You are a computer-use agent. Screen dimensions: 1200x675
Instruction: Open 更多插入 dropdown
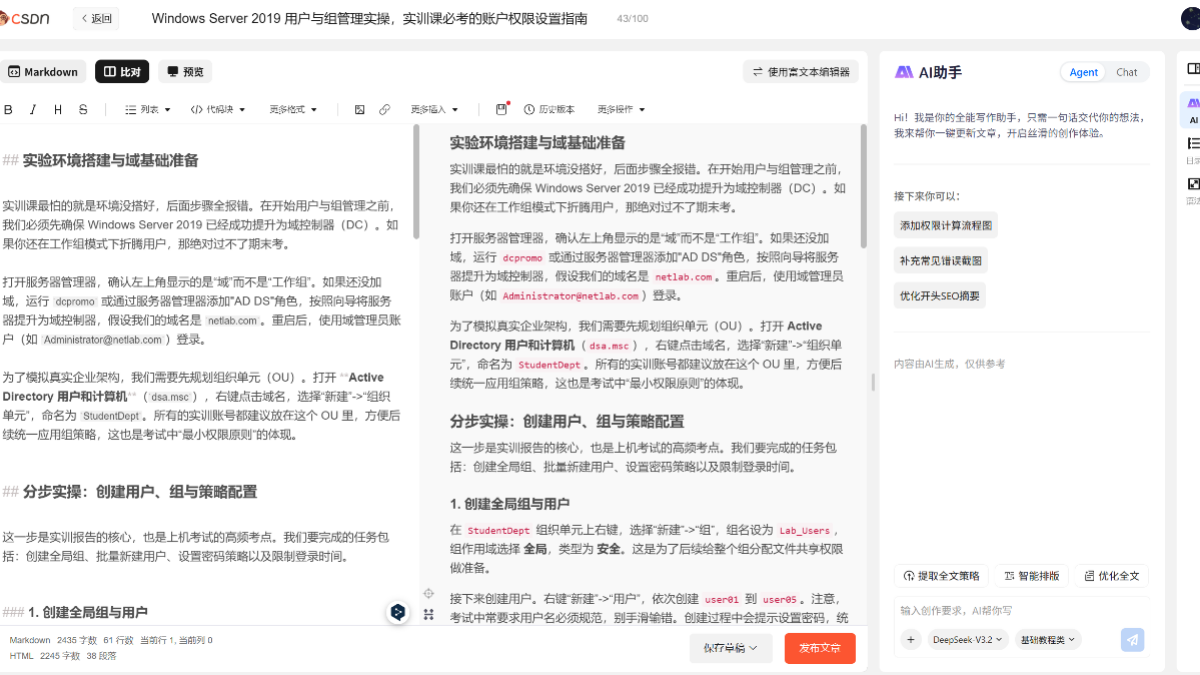point(434,109)
